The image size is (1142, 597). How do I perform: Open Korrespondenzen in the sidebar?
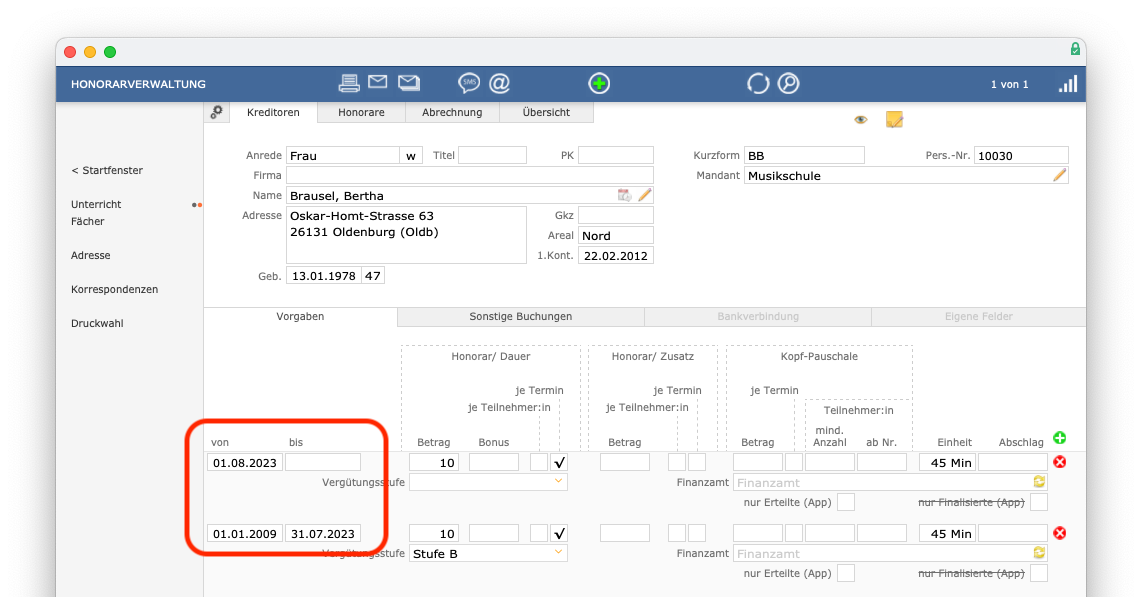click(114, 290)
